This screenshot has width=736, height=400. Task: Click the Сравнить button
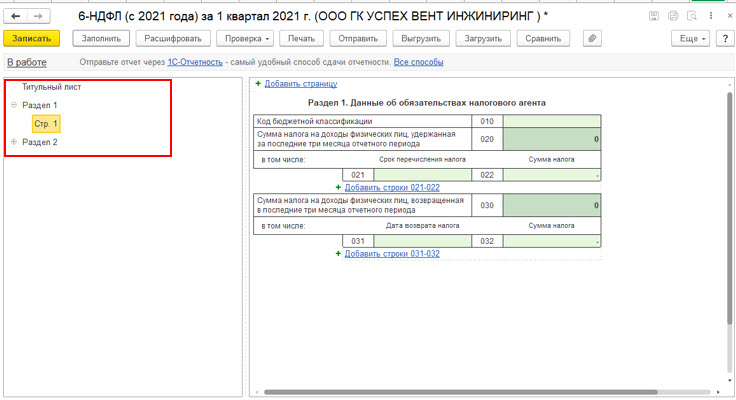tap(543, 38)
